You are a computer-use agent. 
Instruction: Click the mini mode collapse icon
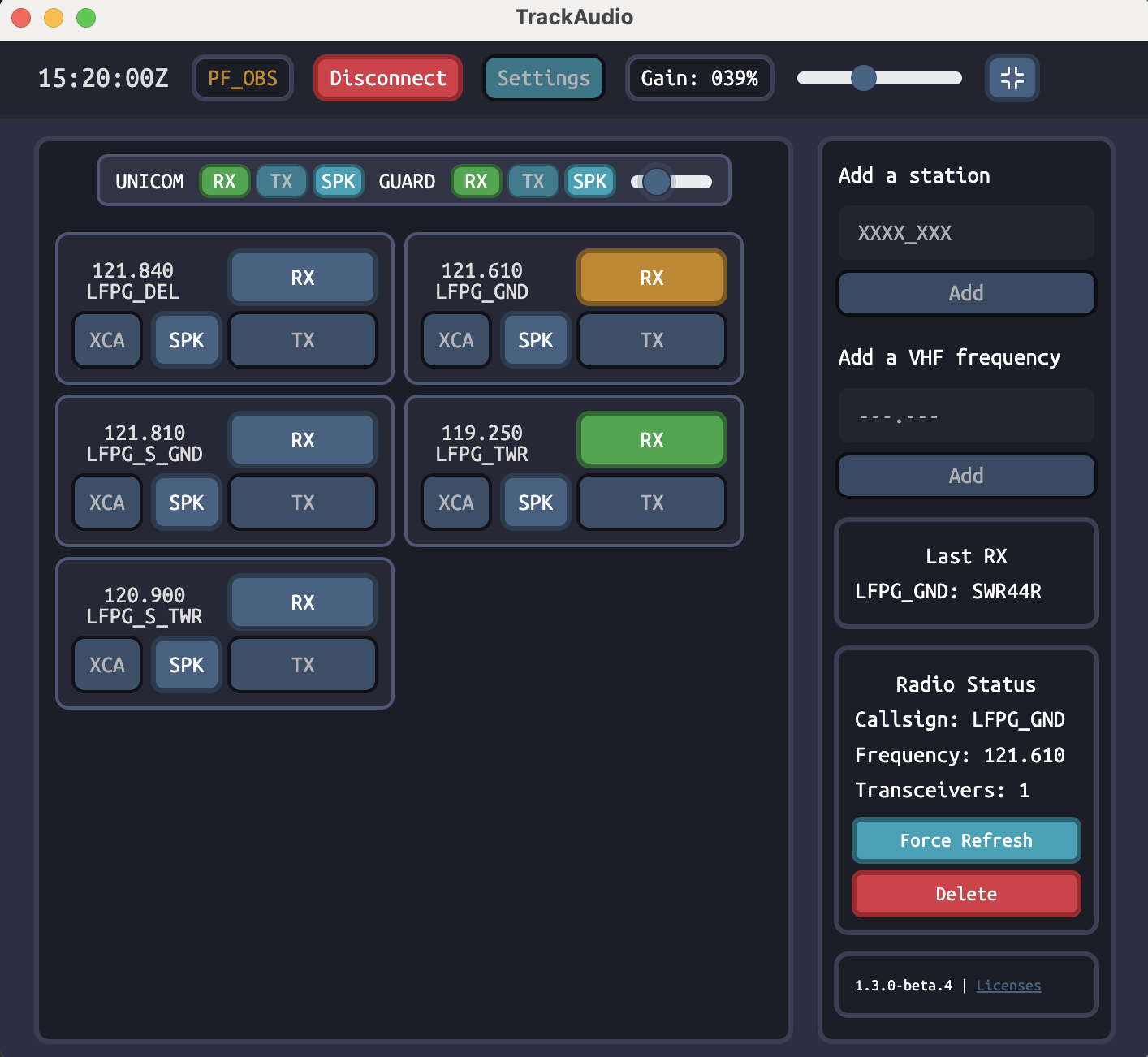coord(1012,78)
